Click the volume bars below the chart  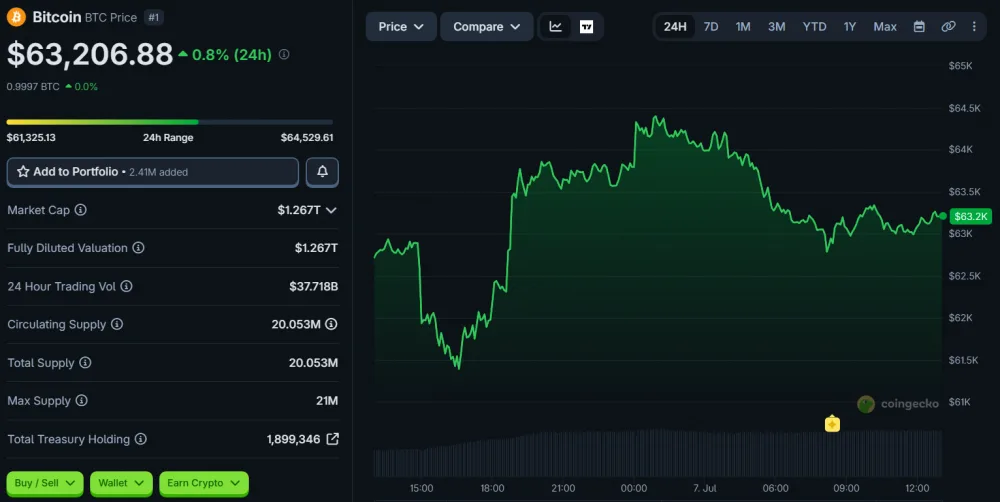click(657, 454)
